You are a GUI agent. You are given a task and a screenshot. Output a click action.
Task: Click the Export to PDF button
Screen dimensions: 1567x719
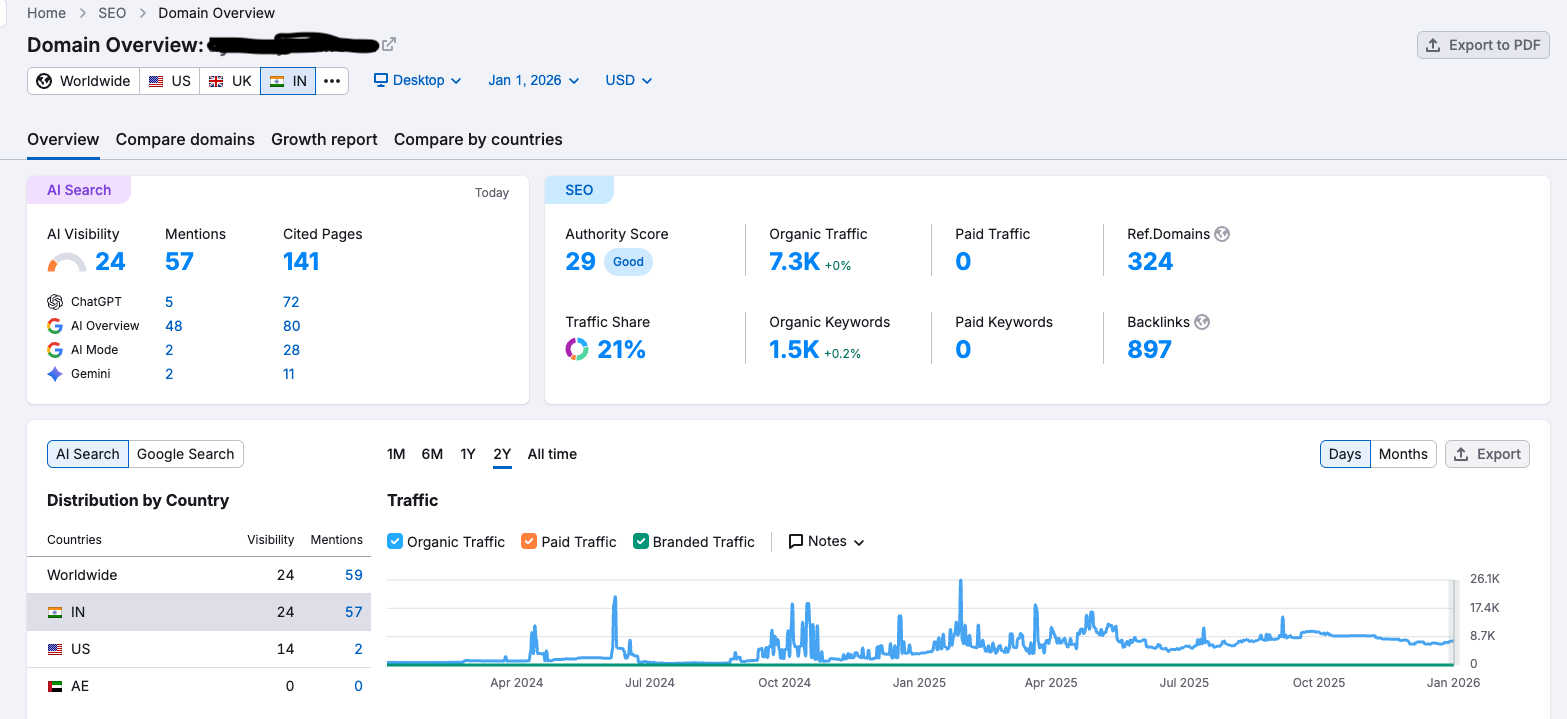[x=1483, y=45]
